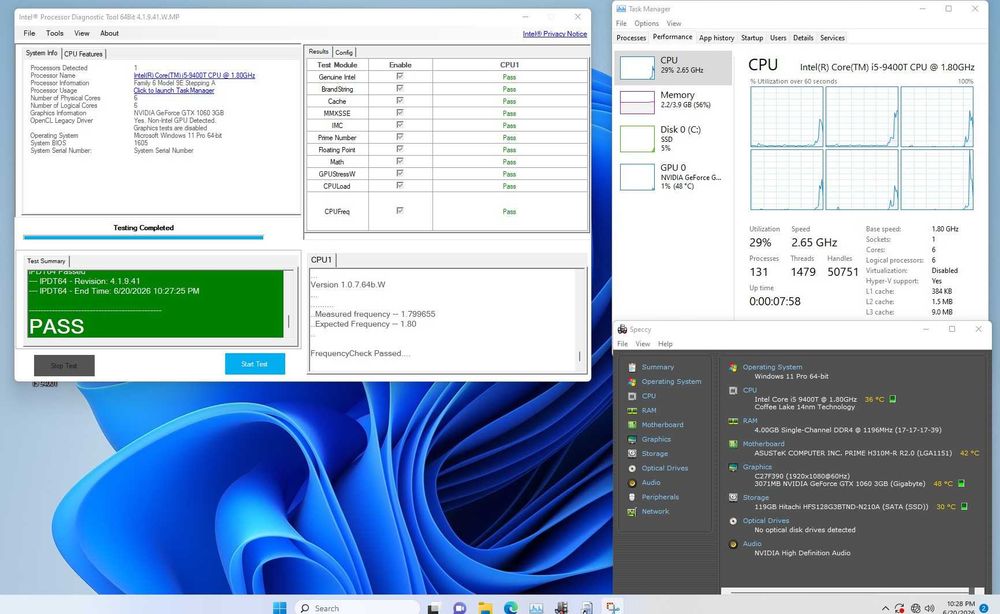The image size is (1000, 614).
Task: Click the Stop Test button
Action: [x=64, y=365]
